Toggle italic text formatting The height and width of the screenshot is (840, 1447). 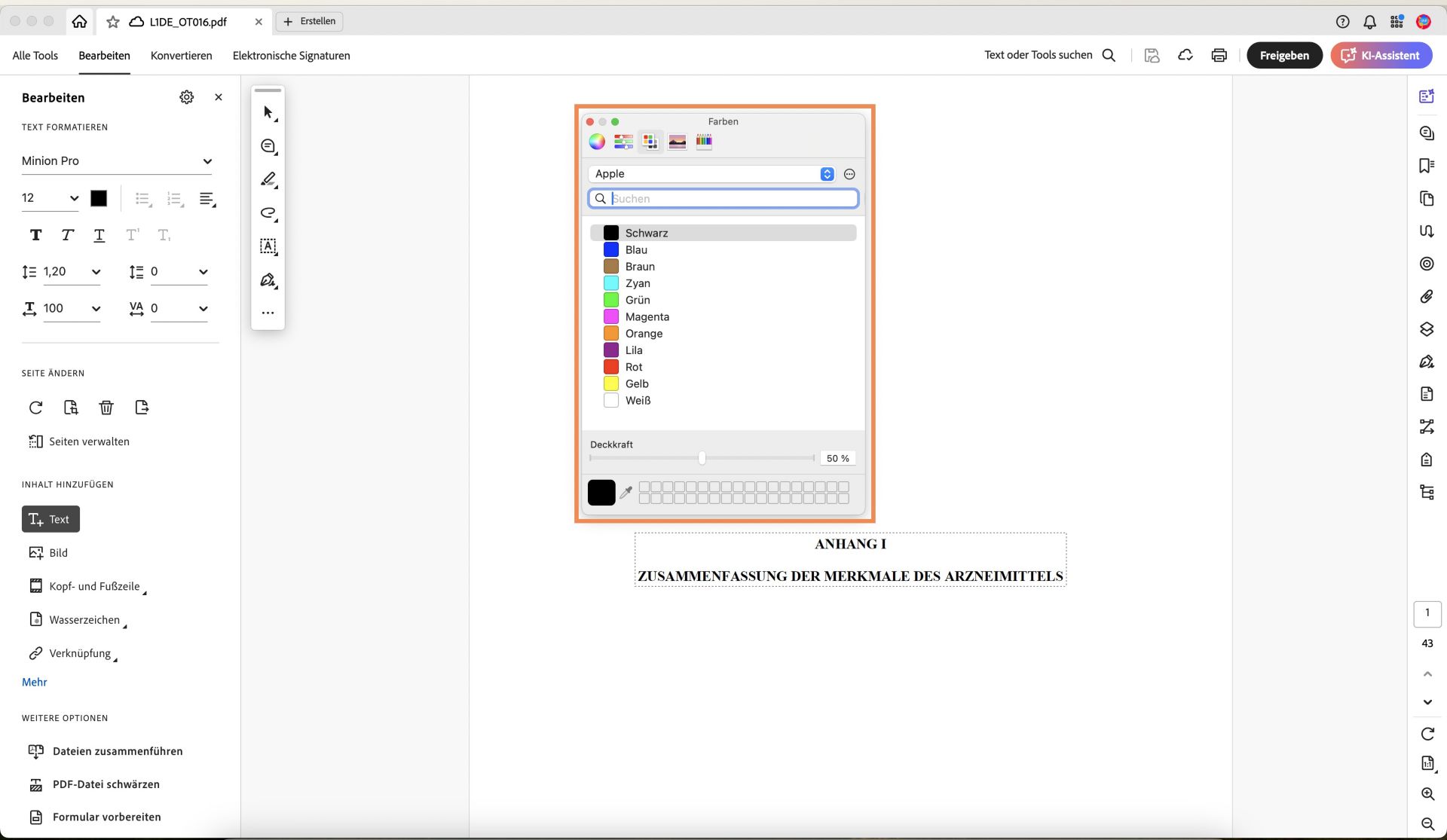coord(67,235)
